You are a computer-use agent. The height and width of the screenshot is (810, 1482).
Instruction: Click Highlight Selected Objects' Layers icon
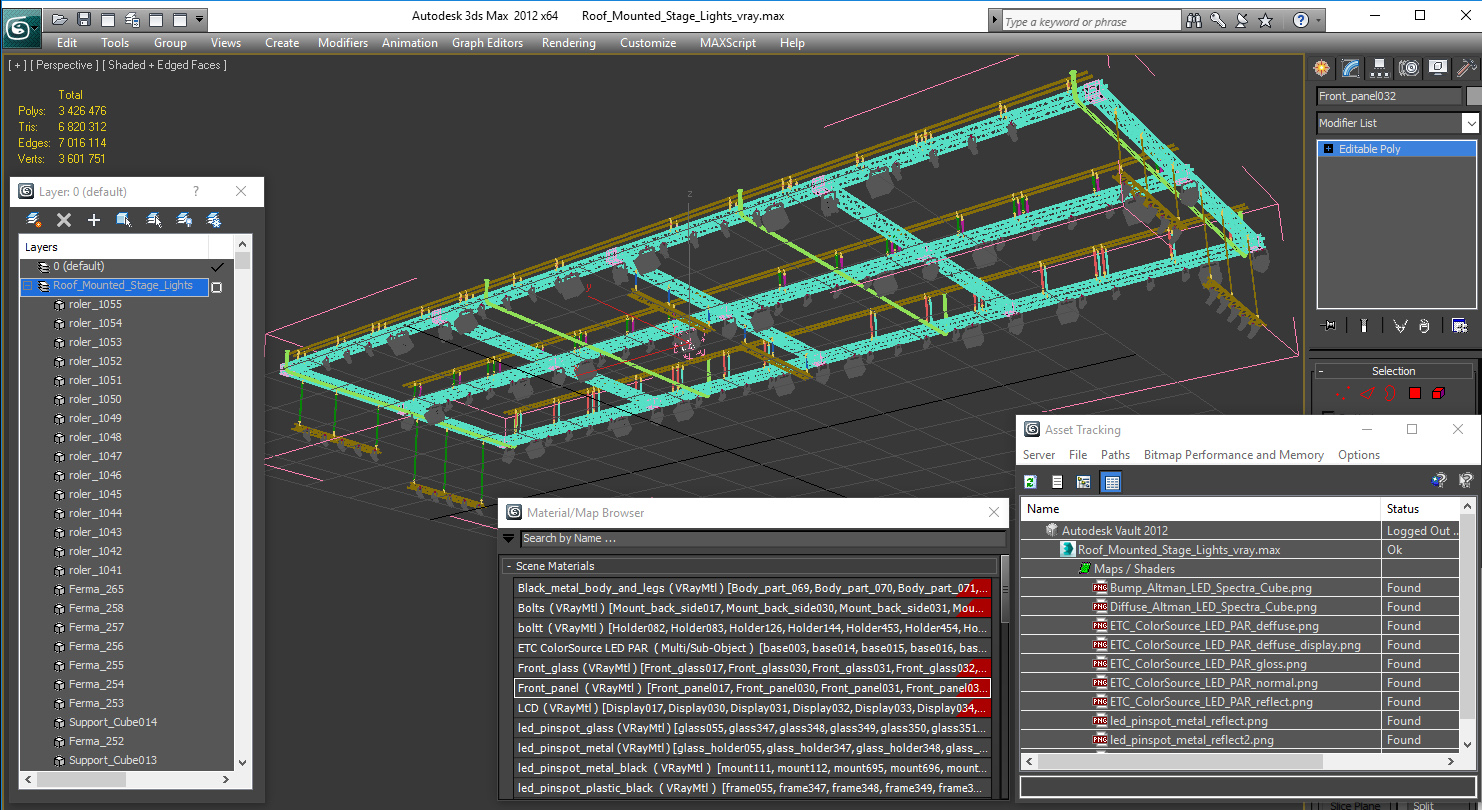click(154, 220)
